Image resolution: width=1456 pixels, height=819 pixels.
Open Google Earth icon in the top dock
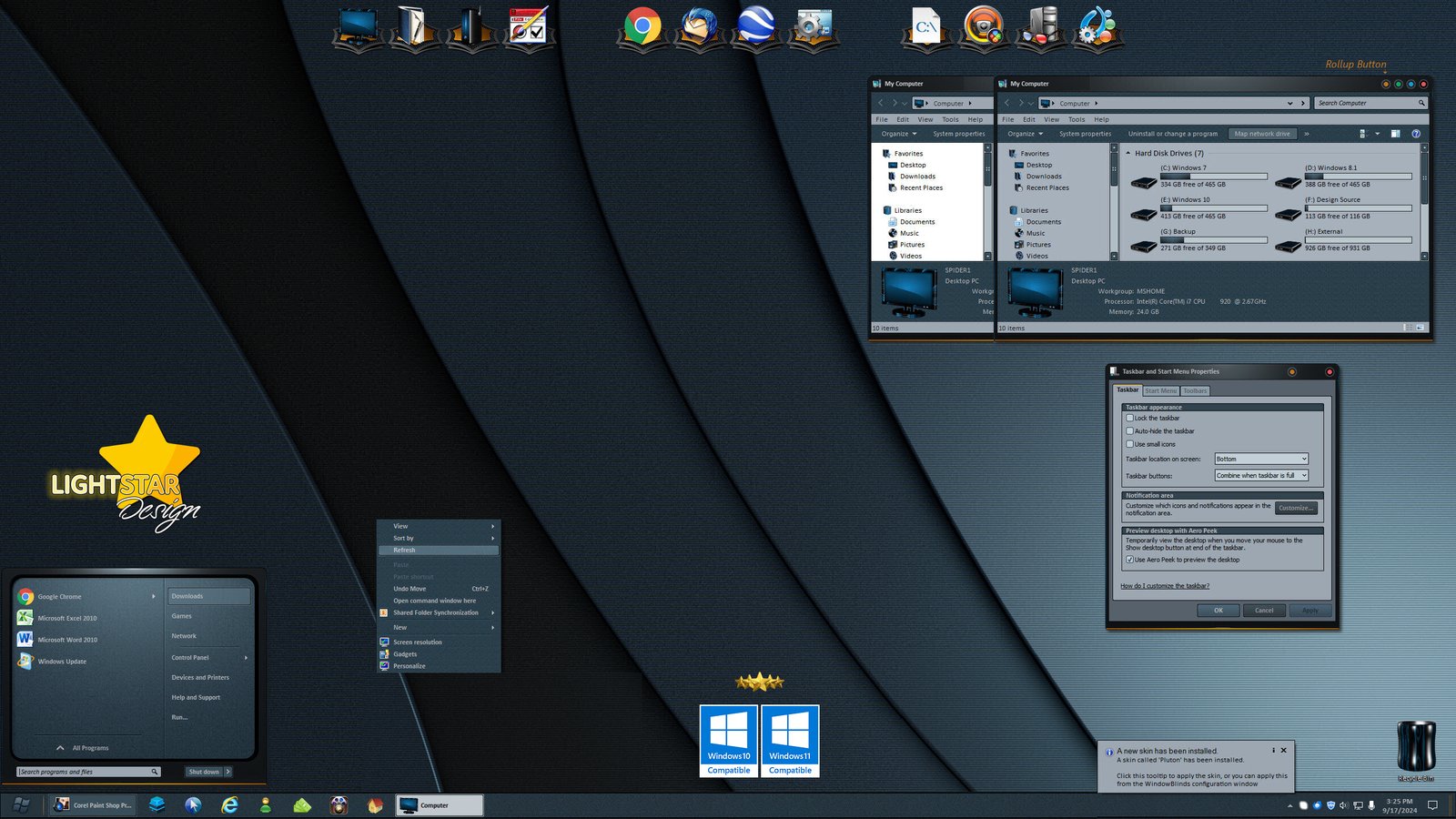(x=755, y=26)
